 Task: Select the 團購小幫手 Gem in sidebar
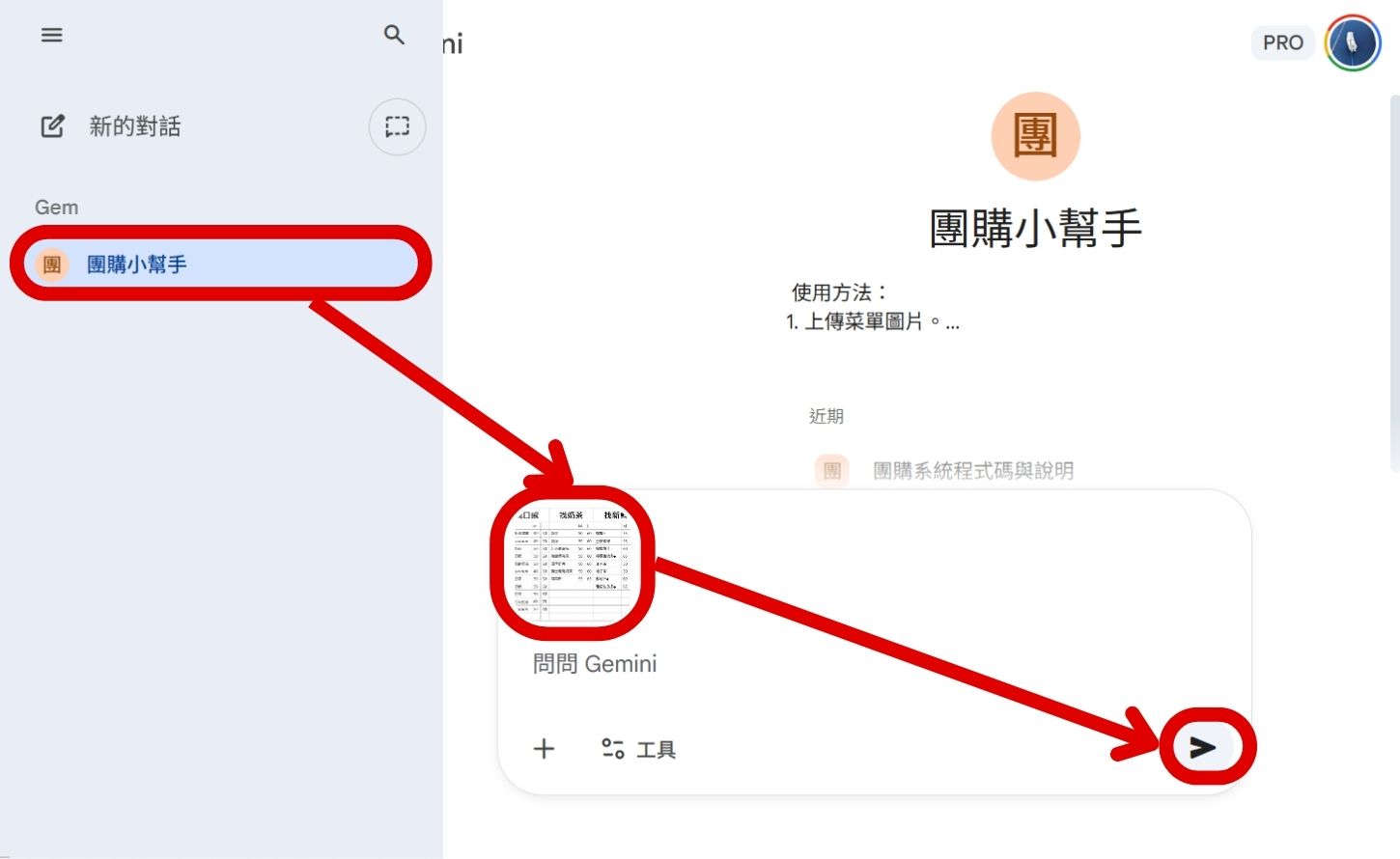click(135, 263)
